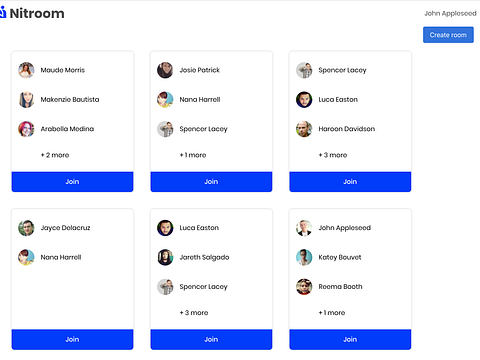Click Josie Patrick's avatar
Image resolution: width=480 pixels, height=360 pixels.
click(x=165, y=70)
